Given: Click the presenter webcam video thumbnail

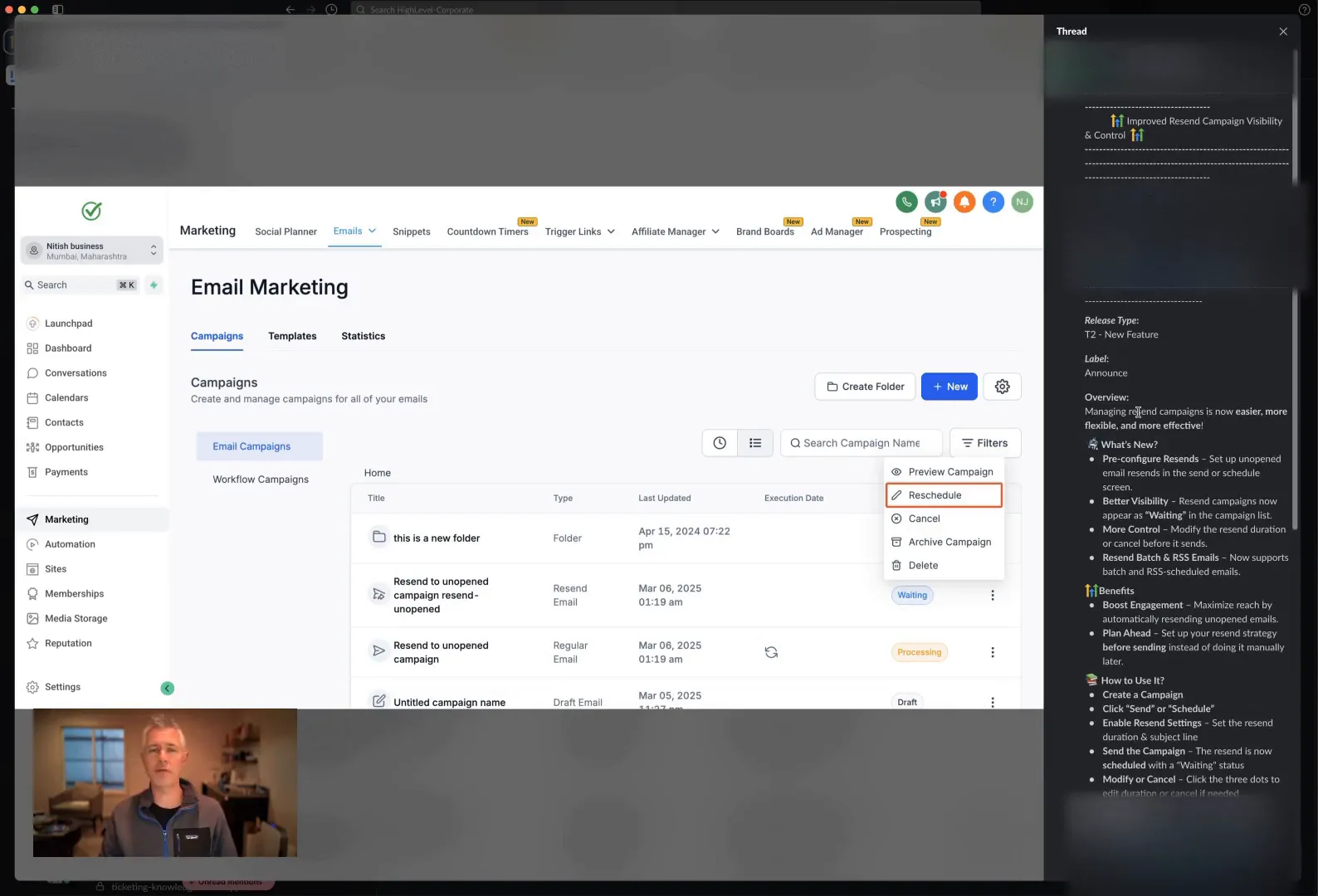Looking at the screenshot, I should [165, 782].
